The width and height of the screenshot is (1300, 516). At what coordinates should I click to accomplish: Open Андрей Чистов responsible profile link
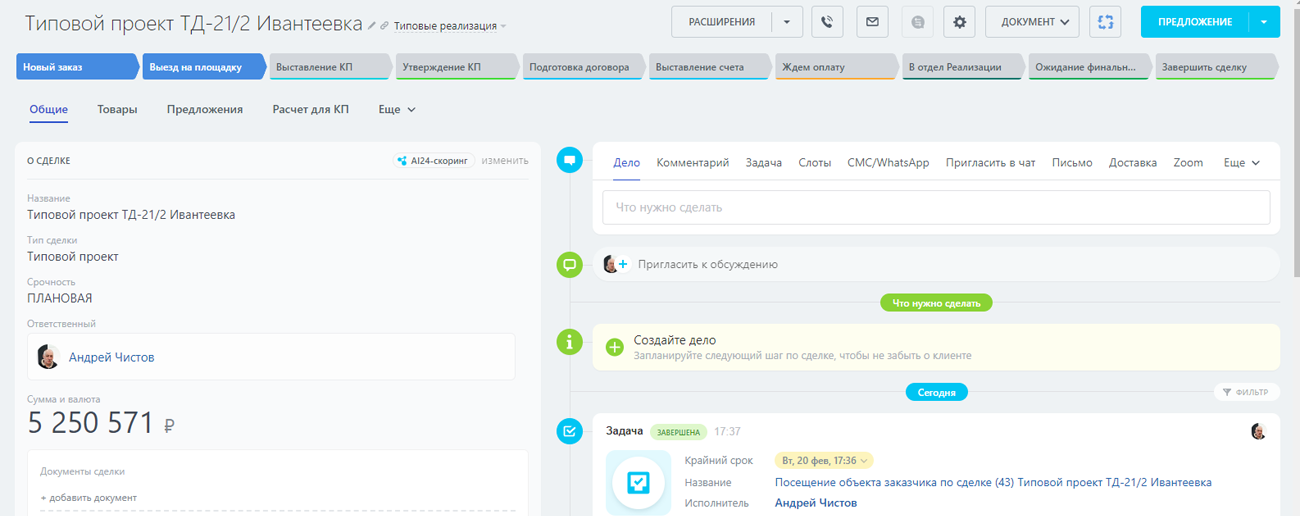pyautogui.click(x=111, y=357)
